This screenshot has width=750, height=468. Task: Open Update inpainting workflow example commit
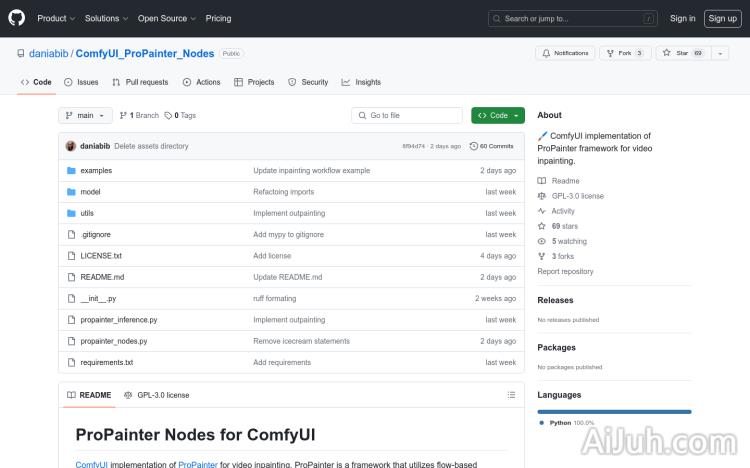(312, 170)
